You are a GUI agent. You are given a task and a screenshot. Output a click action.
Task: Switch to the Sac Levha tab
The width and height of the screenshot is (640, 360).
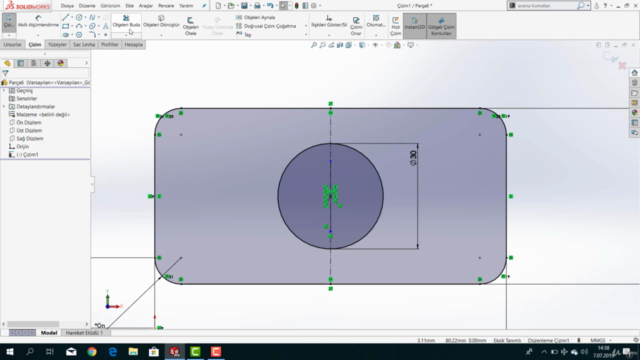point(84,44)
